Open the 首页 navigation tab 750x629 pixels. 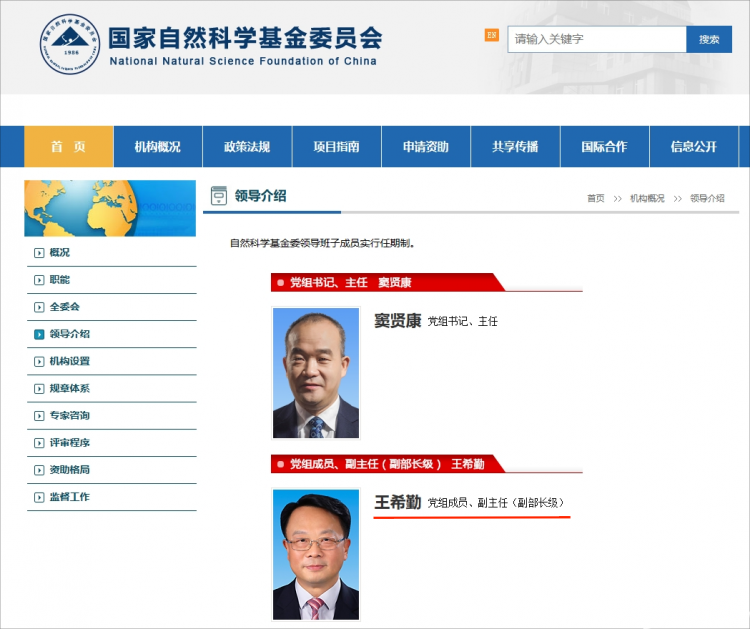(68, 146)
